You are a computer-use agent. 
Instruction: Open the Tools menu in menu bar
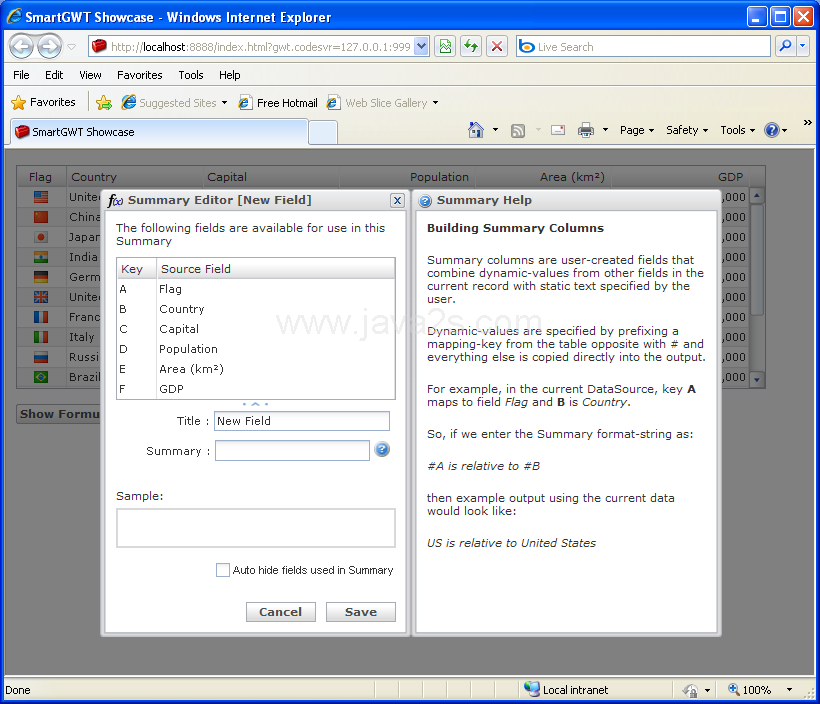pyautogui.click(x=191, y=75)
